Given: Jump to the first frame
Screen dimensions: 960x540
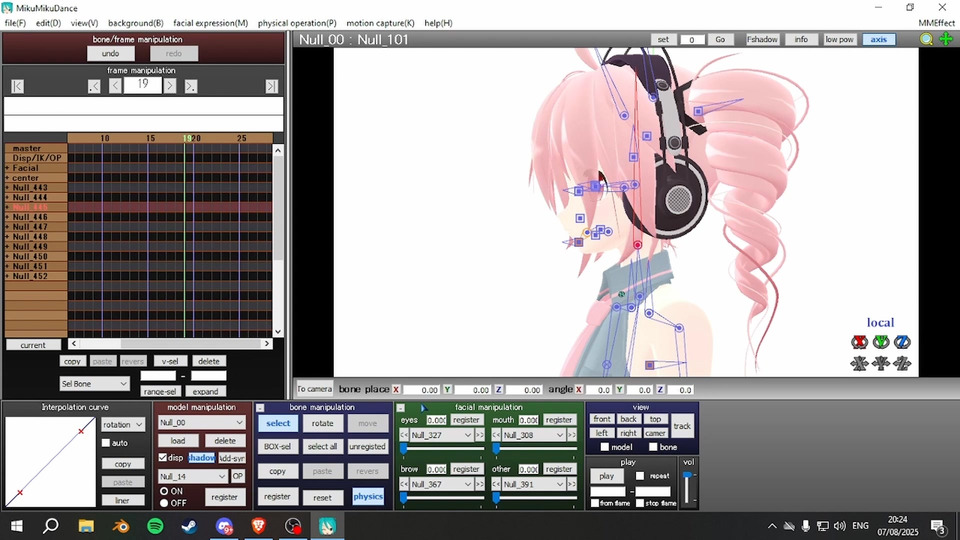Looking at the screenshot, I should tap(18, 86).
